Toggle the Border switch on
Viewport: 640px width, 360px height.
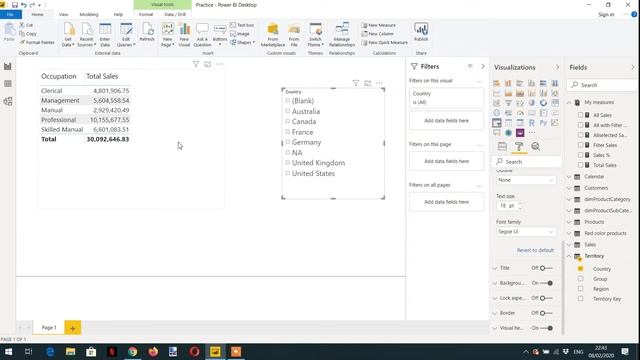coord(546,313)
